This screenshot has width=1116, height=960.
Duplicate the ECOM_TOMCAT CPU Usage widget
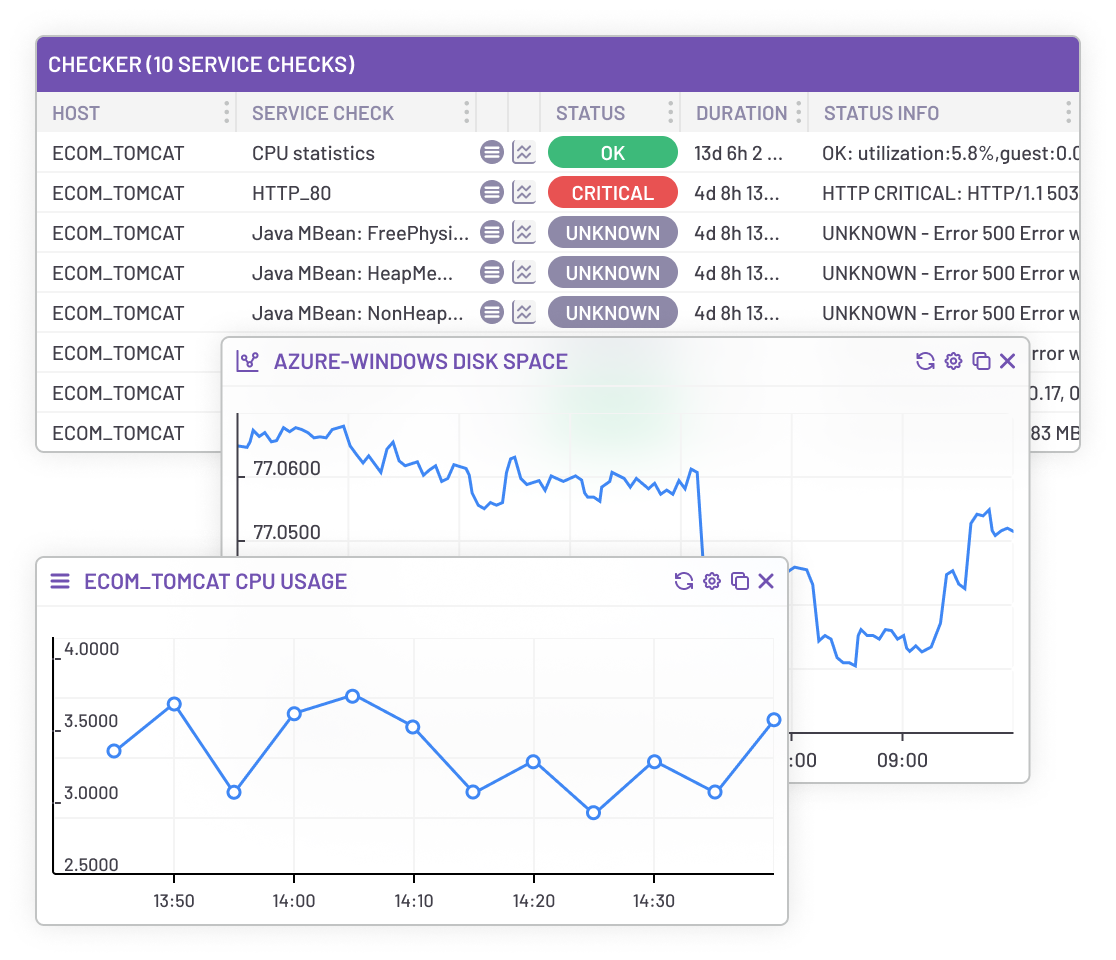click(x=739, y=581)
